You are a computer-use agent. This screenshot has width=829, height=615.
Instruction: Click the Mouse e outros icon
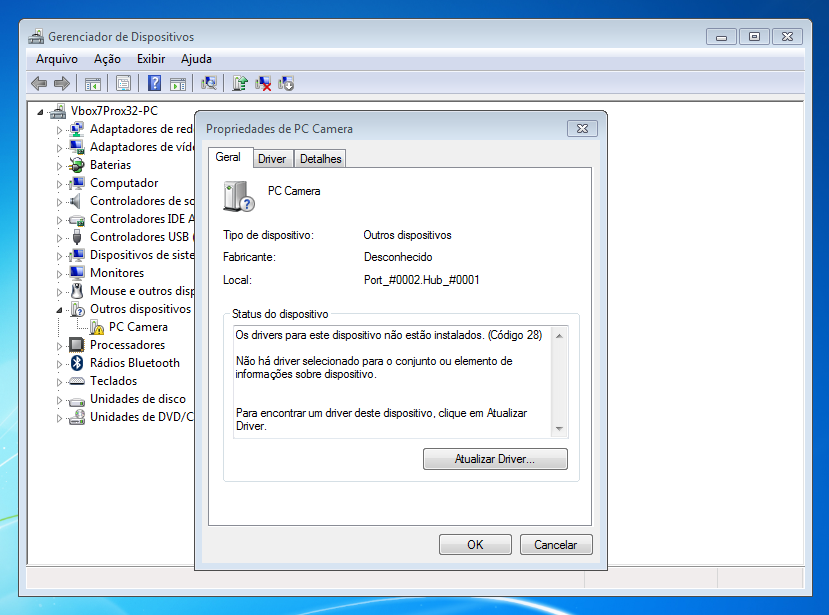coord(77,291)
